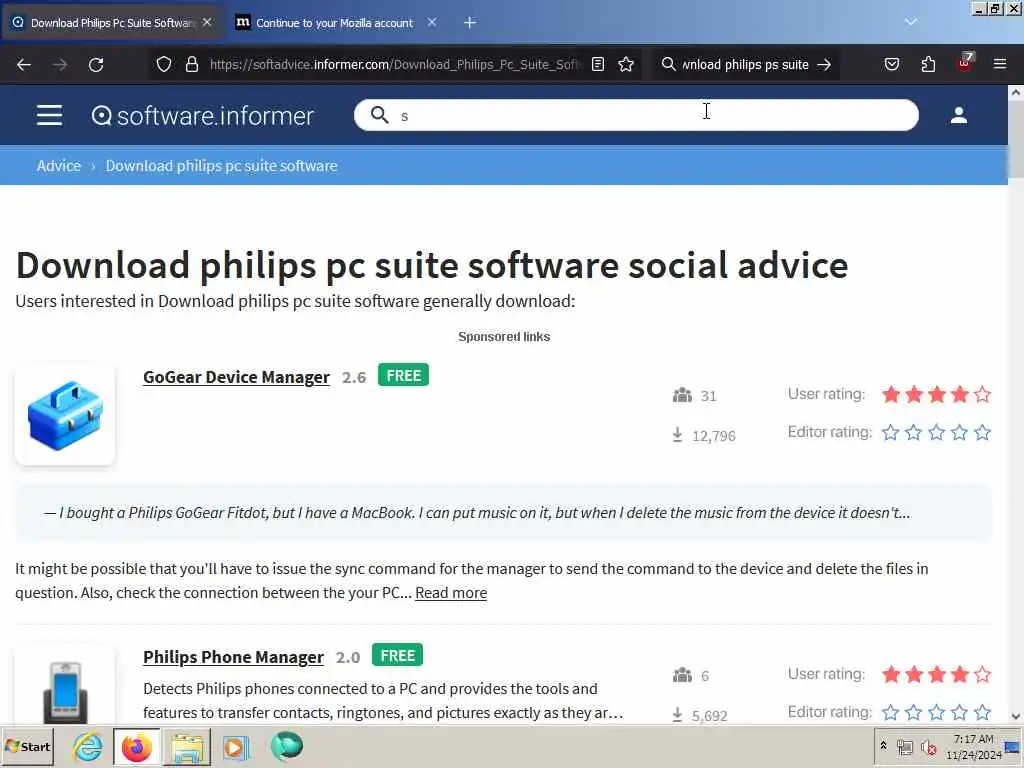The width and height of the screenshot is (1024, 768).
Task: Click the page vertical scrollbar up arrow
Action: pos(1016,93)
